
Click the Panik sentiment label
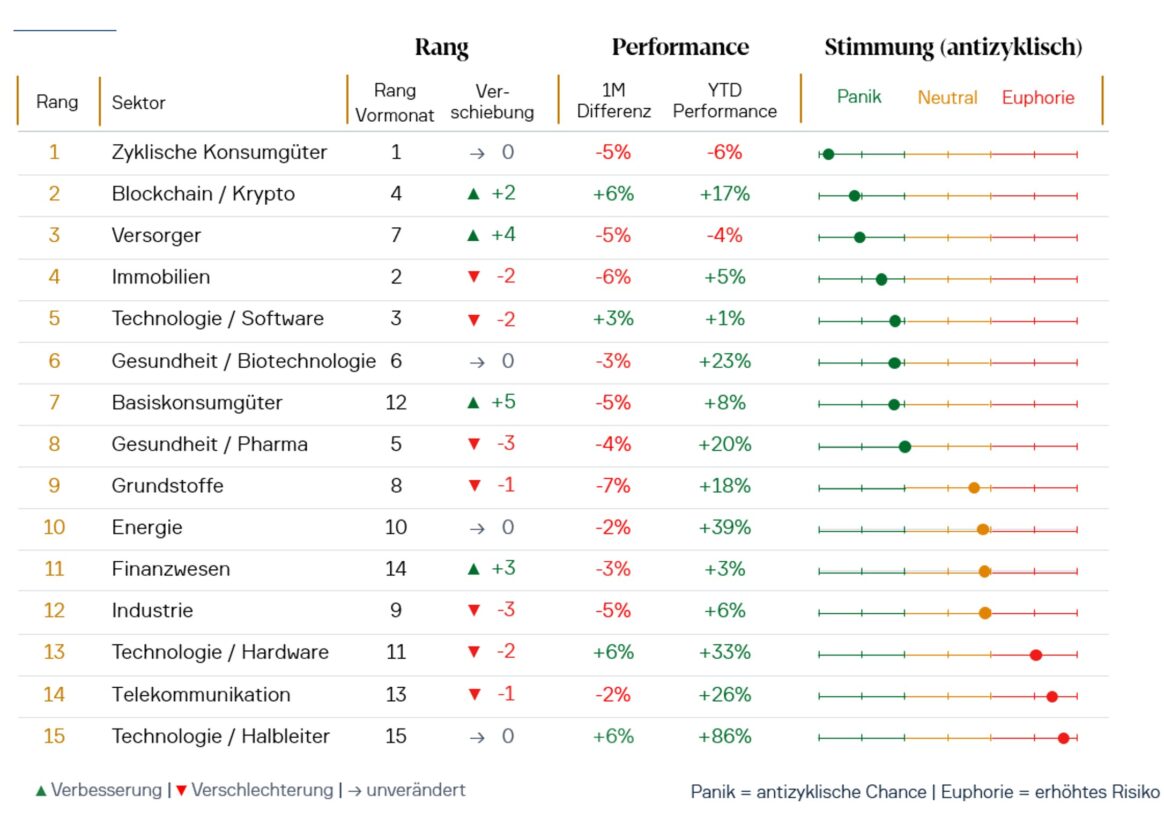859,97
